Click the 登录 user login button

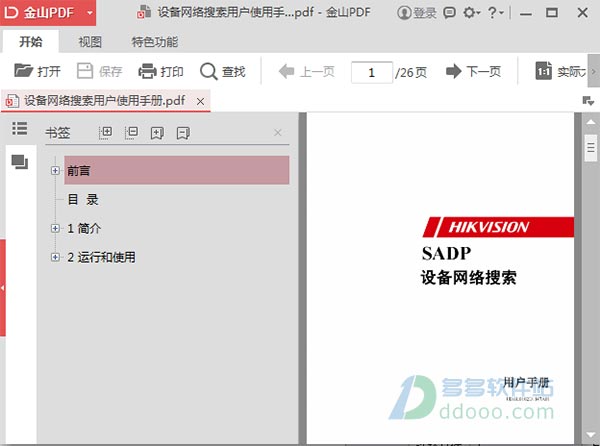pyautogui.click(x=417, y=13)
